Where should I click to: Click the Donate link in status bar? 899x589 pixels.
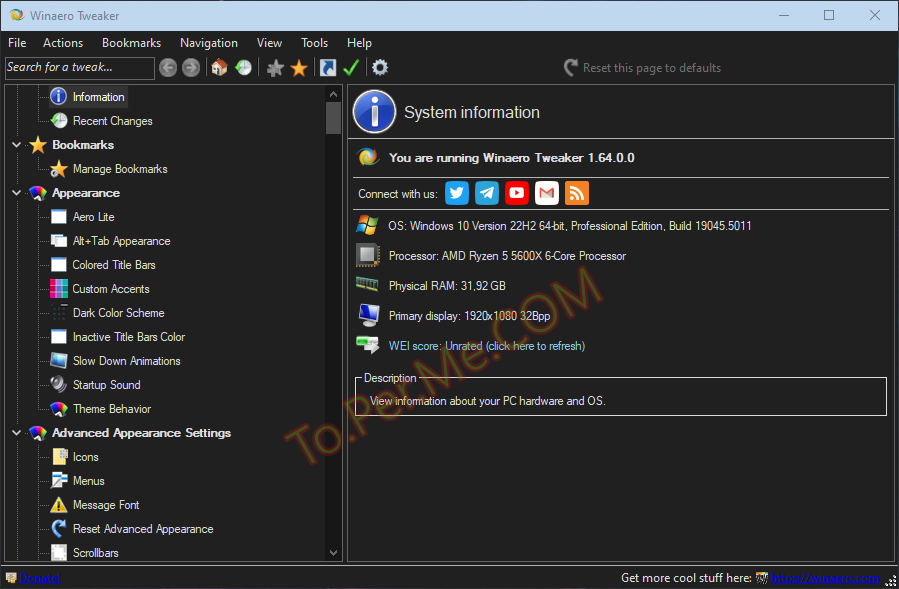40,578
